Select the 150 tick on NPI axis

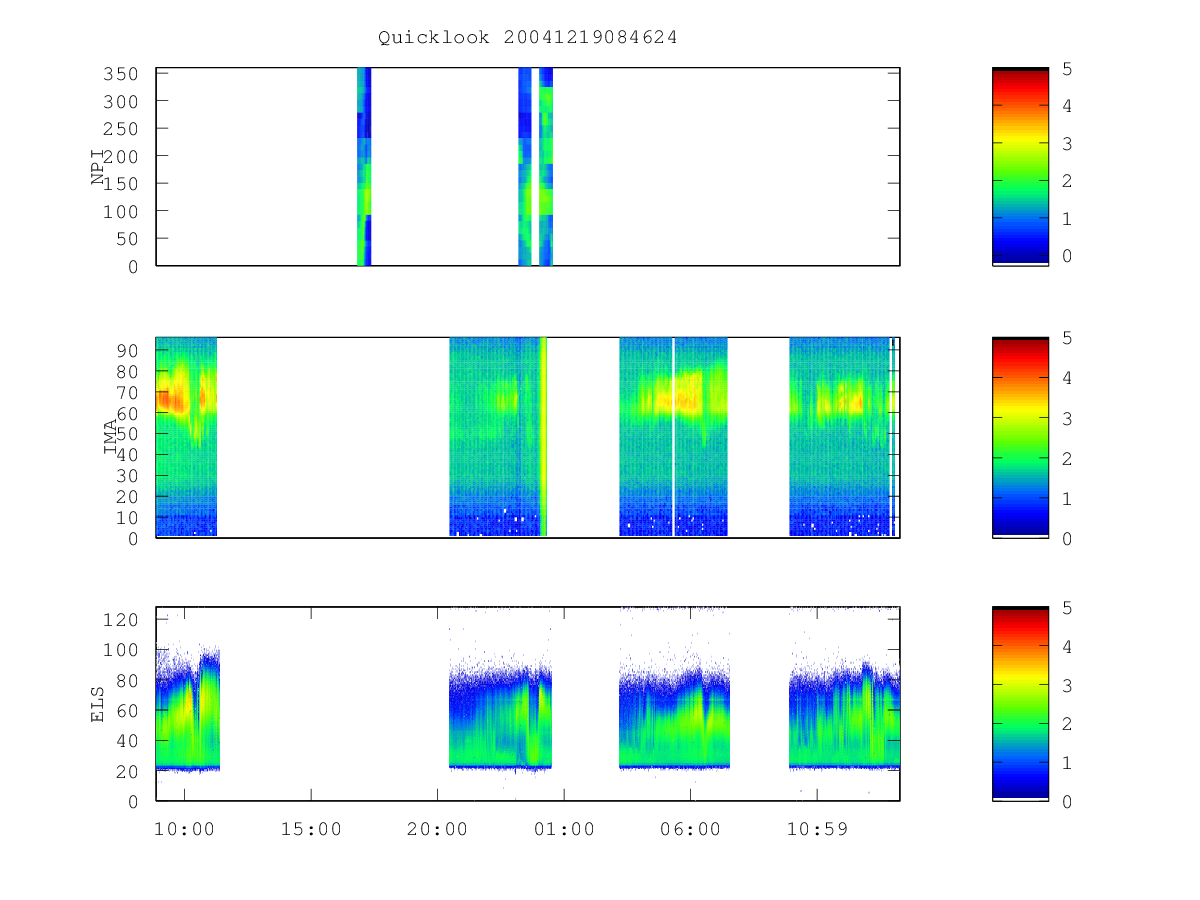click(119, 184)
